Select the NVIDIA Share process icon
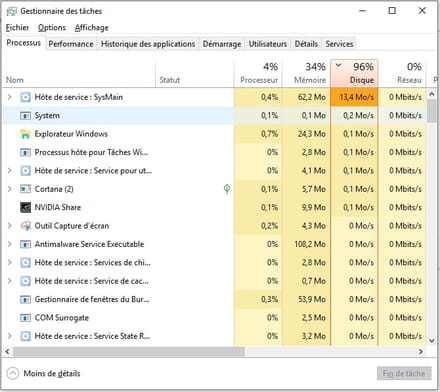Screen dimensions: 440x392 (x=25, y=207)
